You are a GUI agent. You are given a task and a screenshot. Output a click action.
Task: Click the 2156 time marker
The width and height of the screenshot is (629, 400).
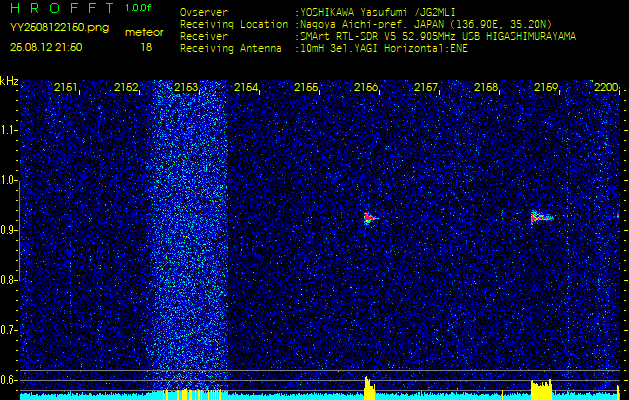pos(366,87)
